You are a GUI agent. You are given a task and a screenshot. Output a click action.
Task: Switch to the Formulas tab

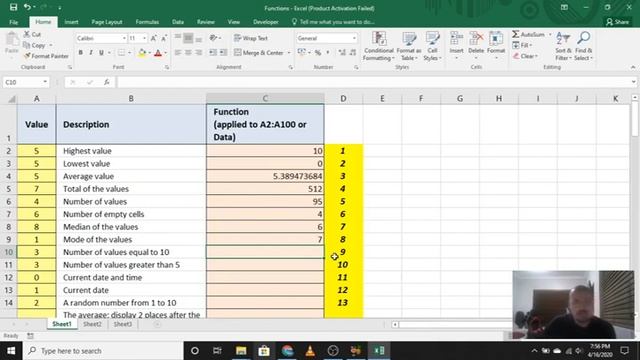pos(147,22)
